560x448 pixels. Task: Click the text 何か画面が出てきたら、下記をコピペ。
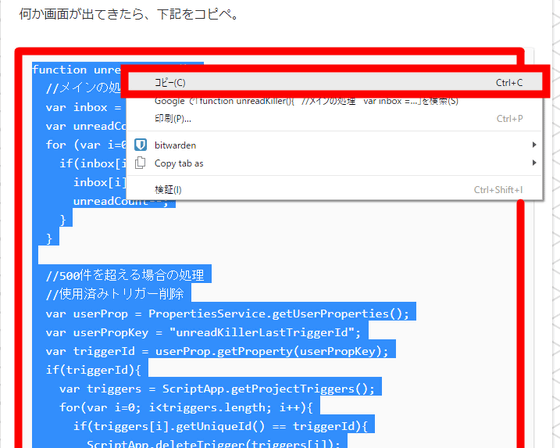[129, 15]
